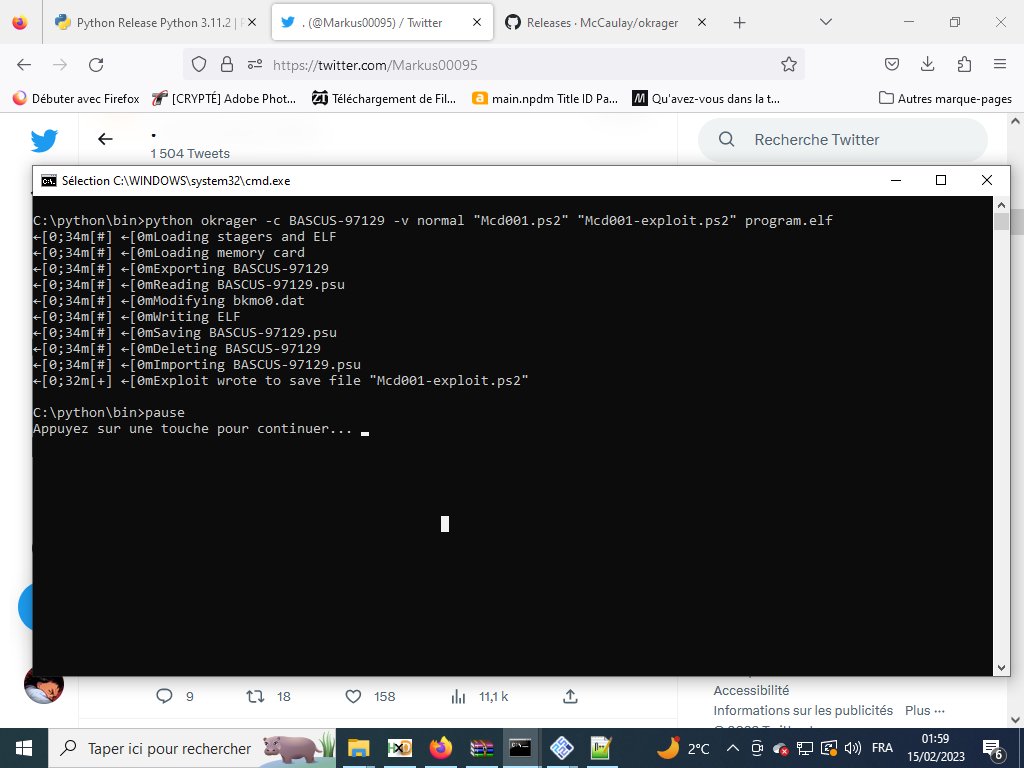Open the [CRYPTÉ] Adobe Phot... bookmark
Viewport: 1024px width, 768px height.
224,99
